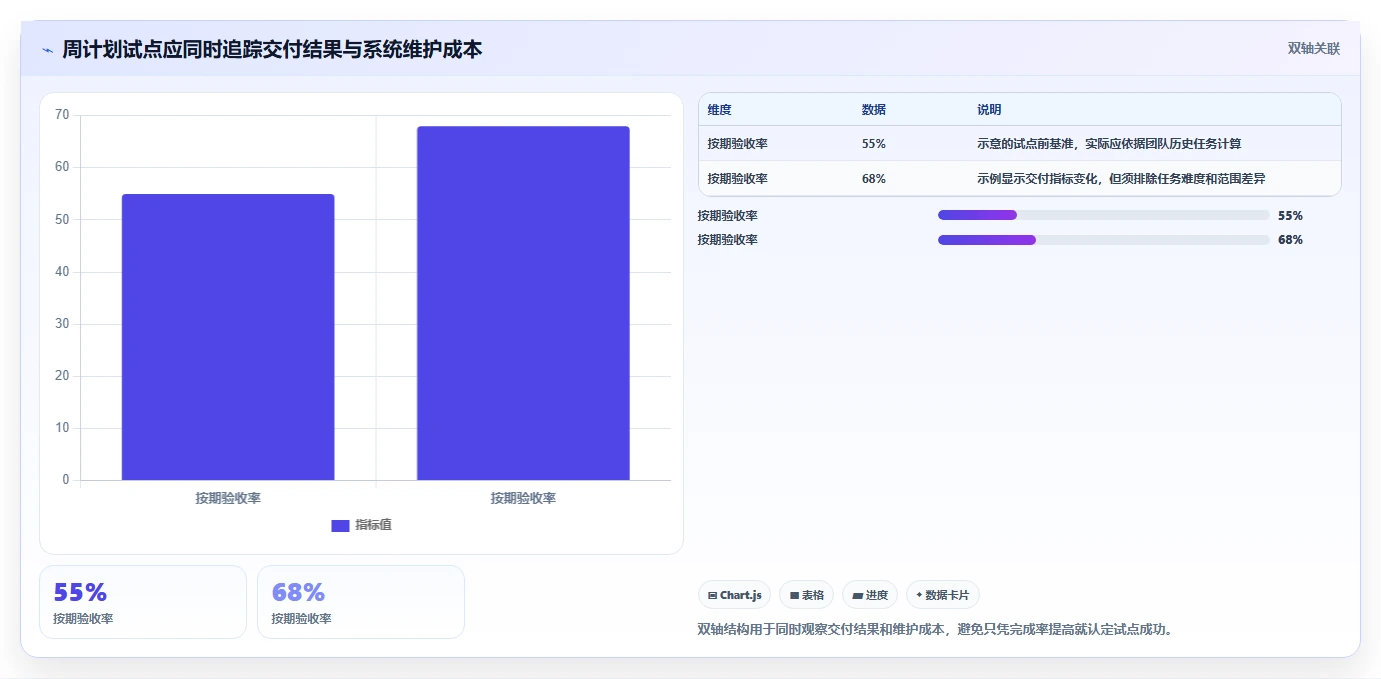
Task: Click the 68% value beside the progress bar
Action: 1290,240
